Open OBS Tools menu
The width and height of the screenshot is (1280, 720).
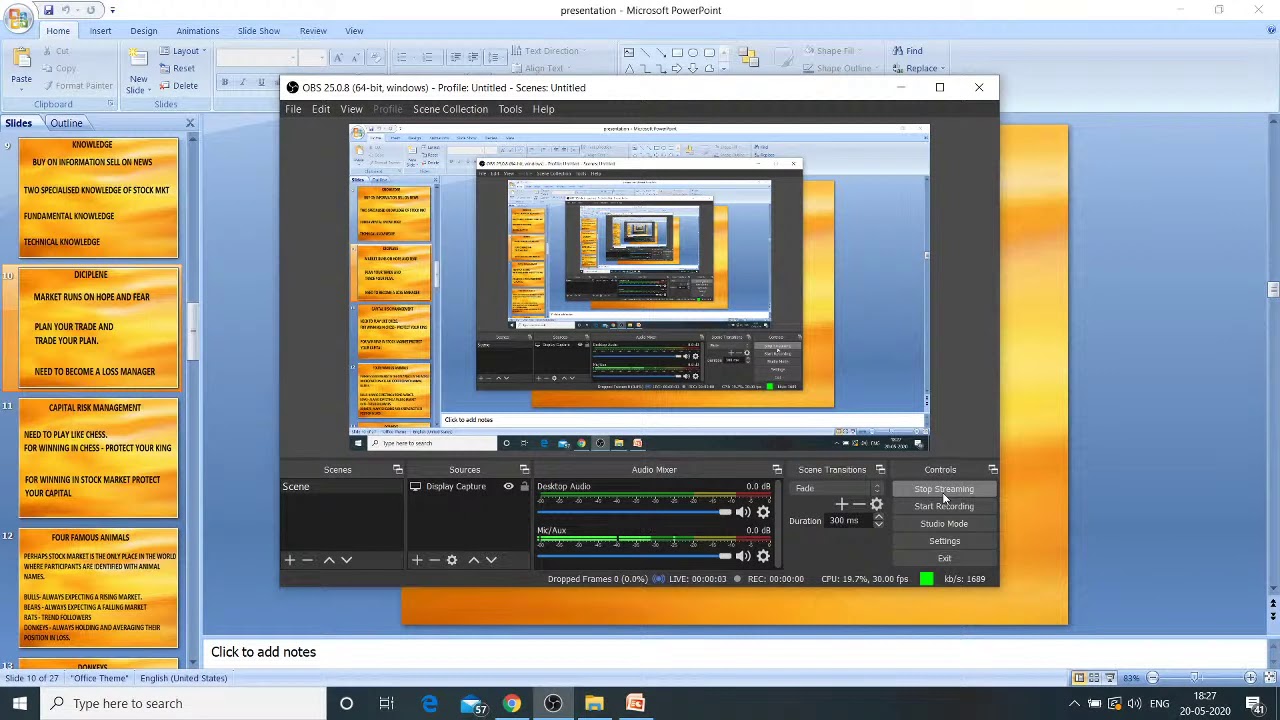click(x=510, y=109)
